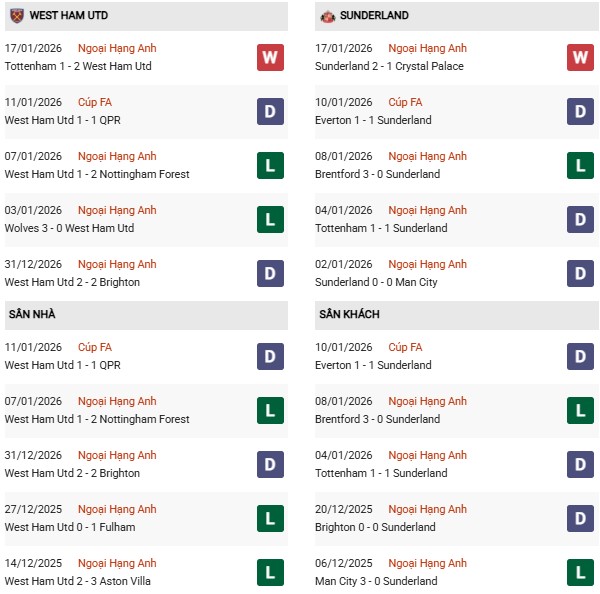The height and width of the screenshot is (594, 600).
Task: Click L badge for Man City 3-0 Sunderland
Action: (580, 572)
